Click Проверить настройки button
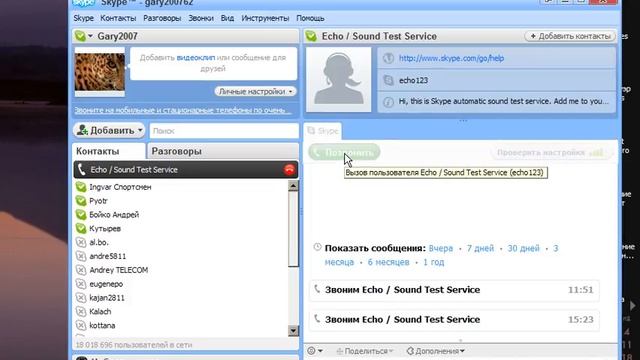This screenshot has height=360, width=640. (x=552, y=153)
